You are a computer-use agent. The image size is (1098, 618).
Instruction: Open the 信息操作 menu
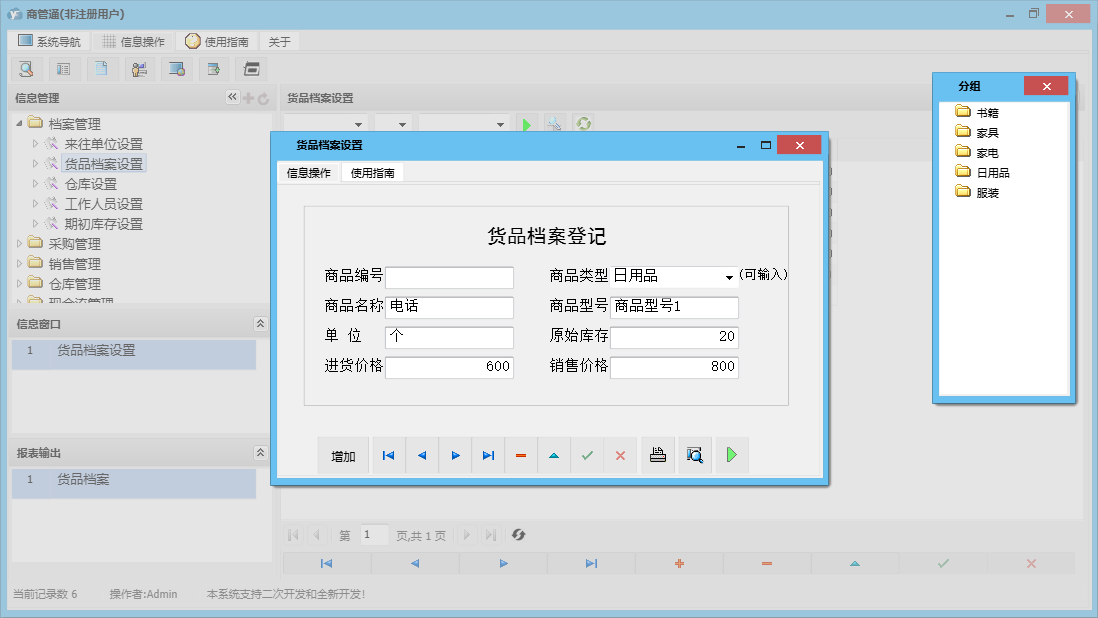coord(135,41)
